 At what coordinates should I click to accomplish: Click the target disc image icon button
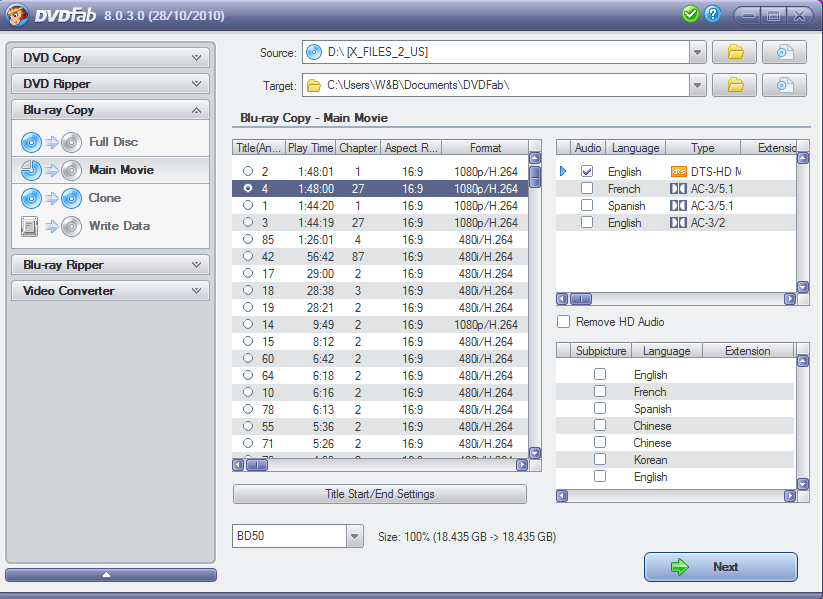[x=784, y=85]
